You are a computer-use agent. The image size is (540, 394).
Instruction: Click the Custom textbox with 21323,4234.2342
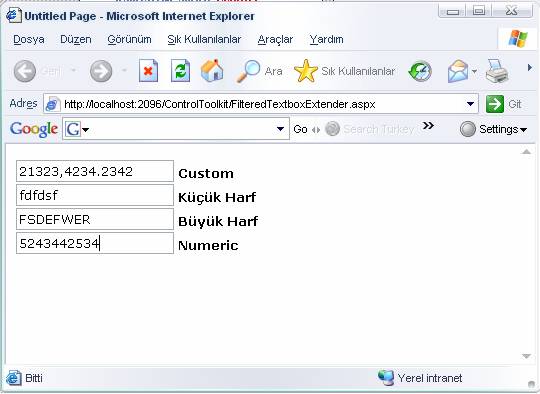coord(95,171)
